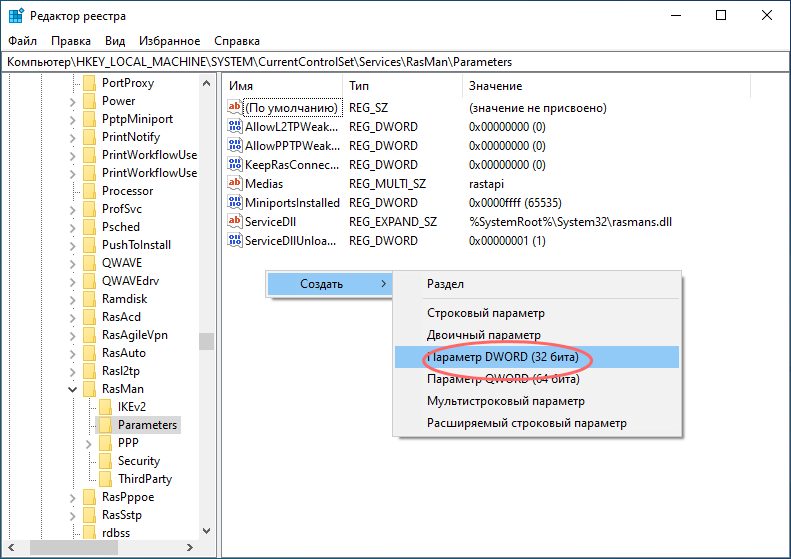Click the PrintNotify folder icon

click(x=89, y=137)
